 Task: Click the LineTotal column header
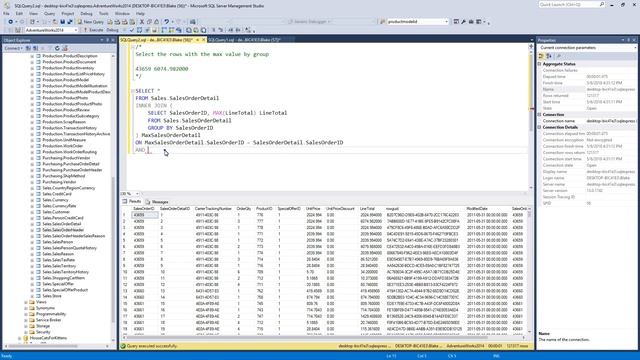coord(367,209)
